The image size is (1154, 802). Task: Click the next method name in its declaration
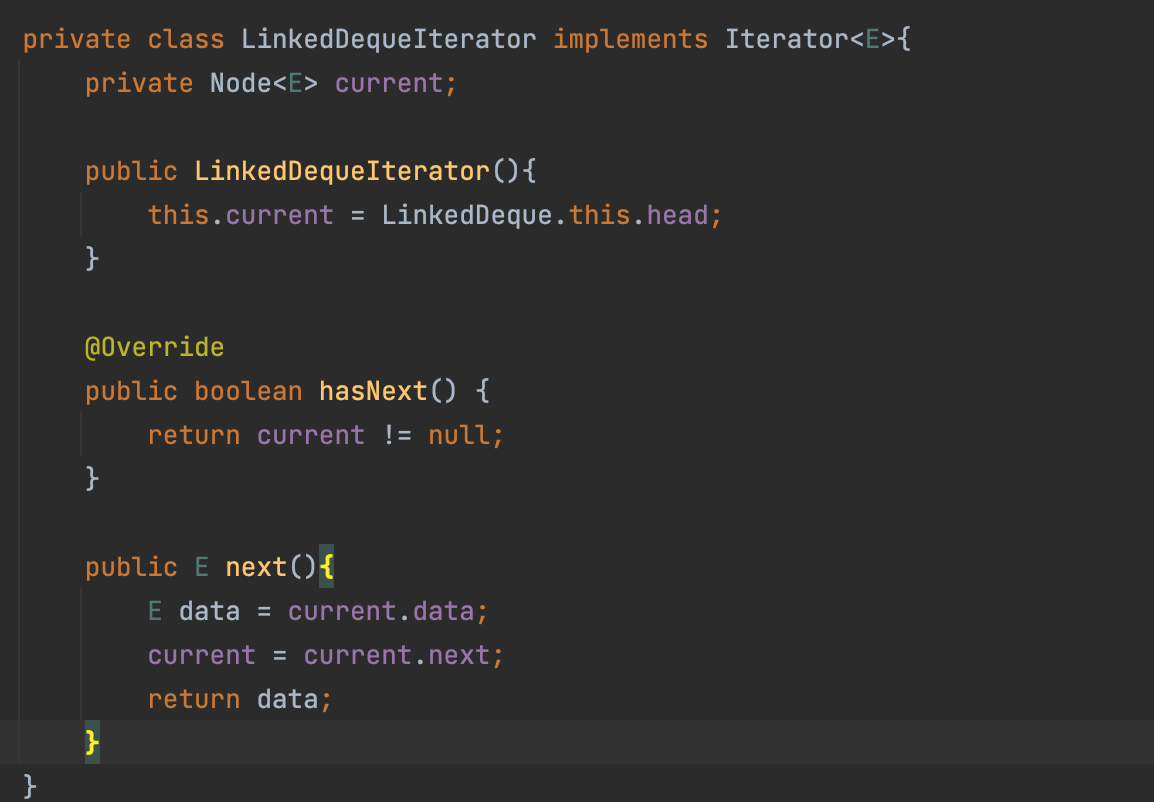256,567
